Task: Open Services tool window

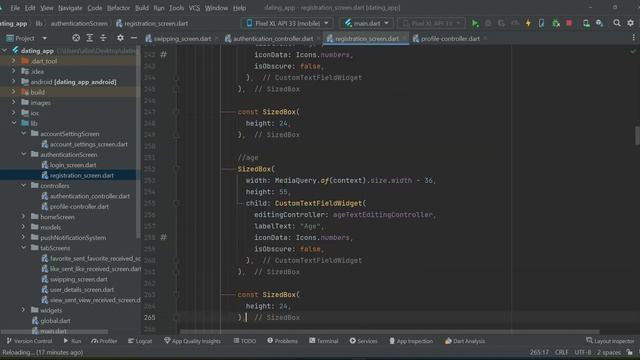Action: (363, 341)
